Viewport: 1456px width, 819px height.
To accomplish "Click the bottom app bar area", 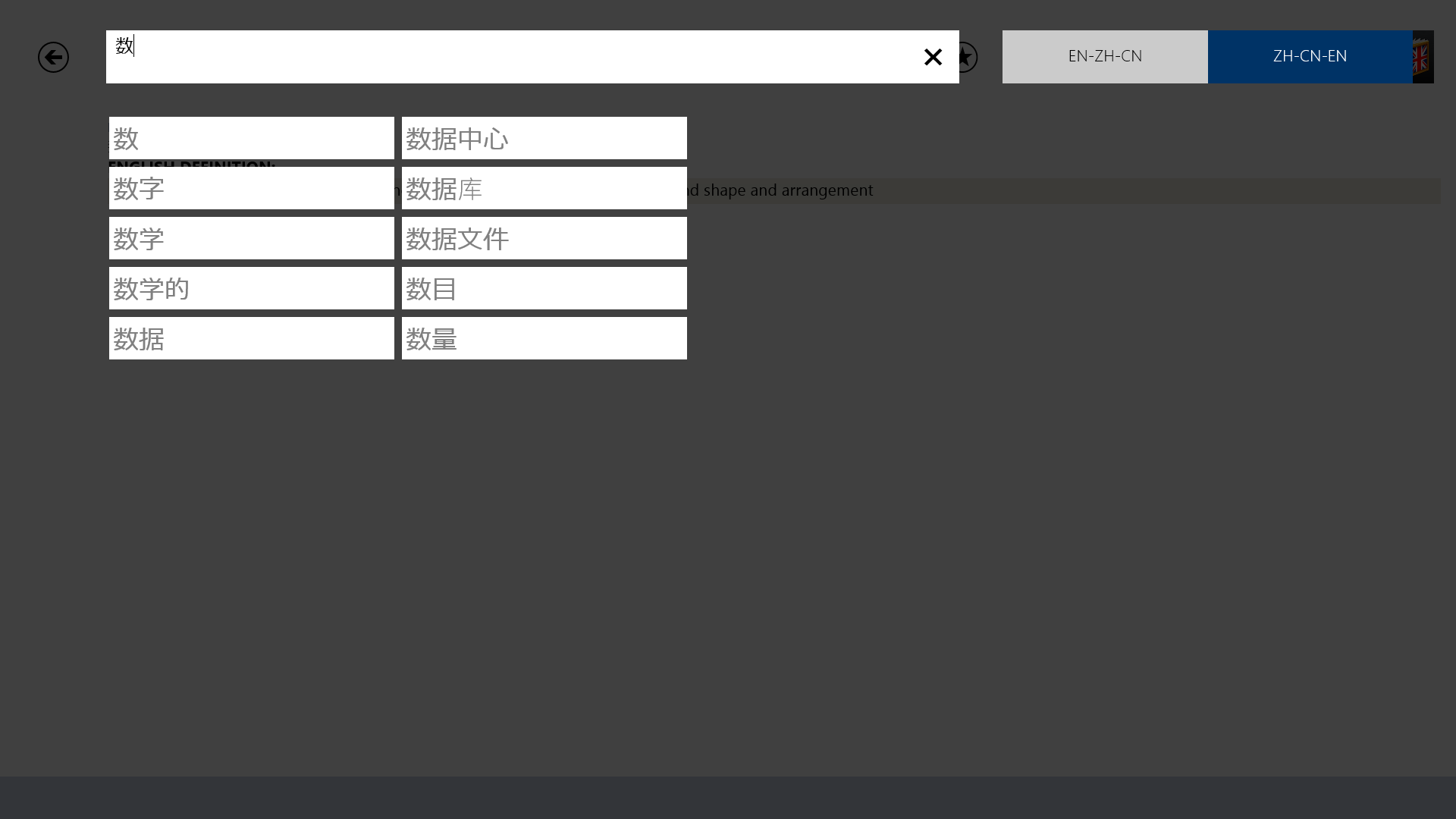I will coord(728,797).
